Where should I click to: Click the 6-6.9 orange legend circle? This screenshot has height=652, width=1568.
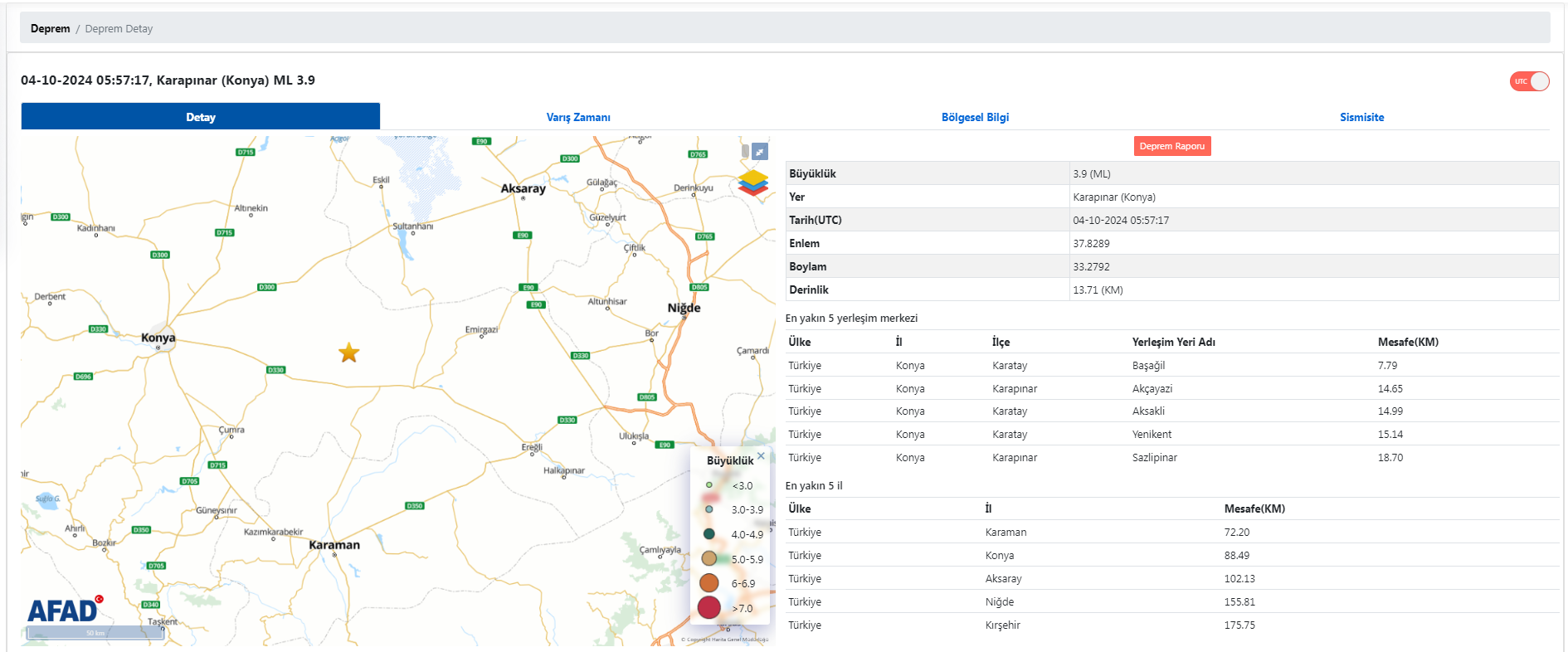click(x=709, y=583)
